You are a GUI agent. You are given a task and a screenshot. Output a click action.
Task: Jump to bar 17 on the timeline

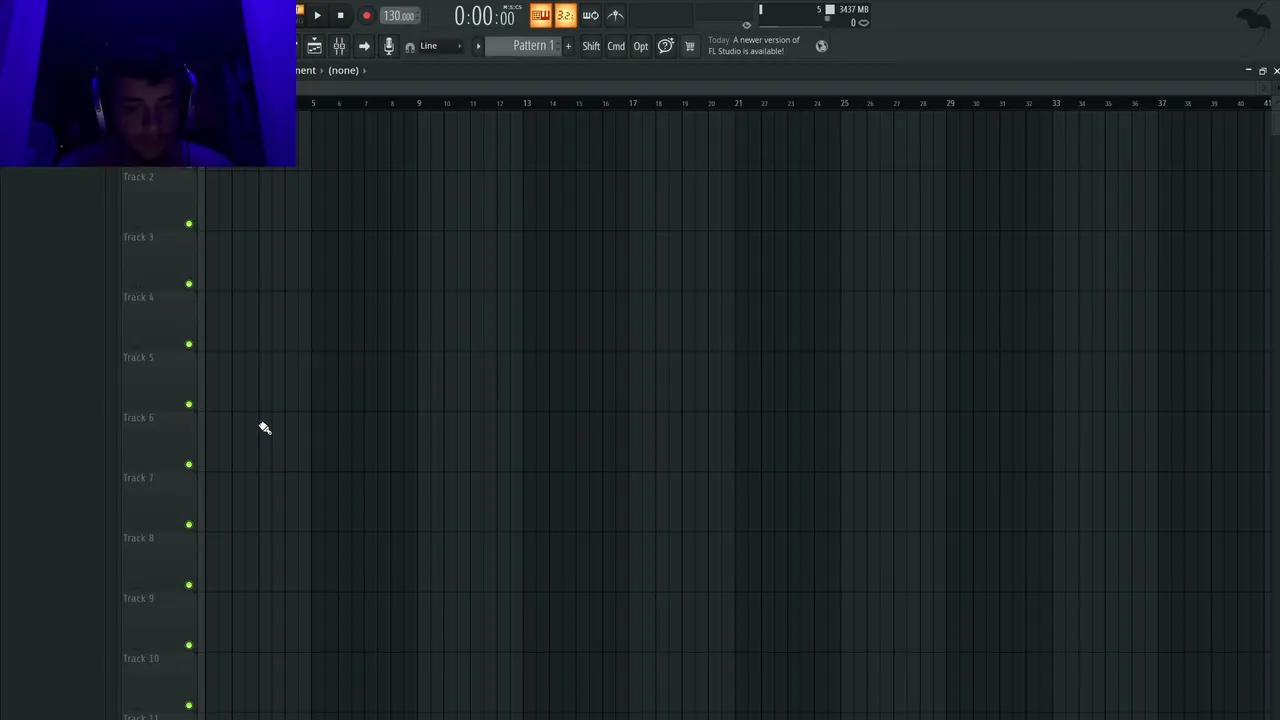(633, 103)
